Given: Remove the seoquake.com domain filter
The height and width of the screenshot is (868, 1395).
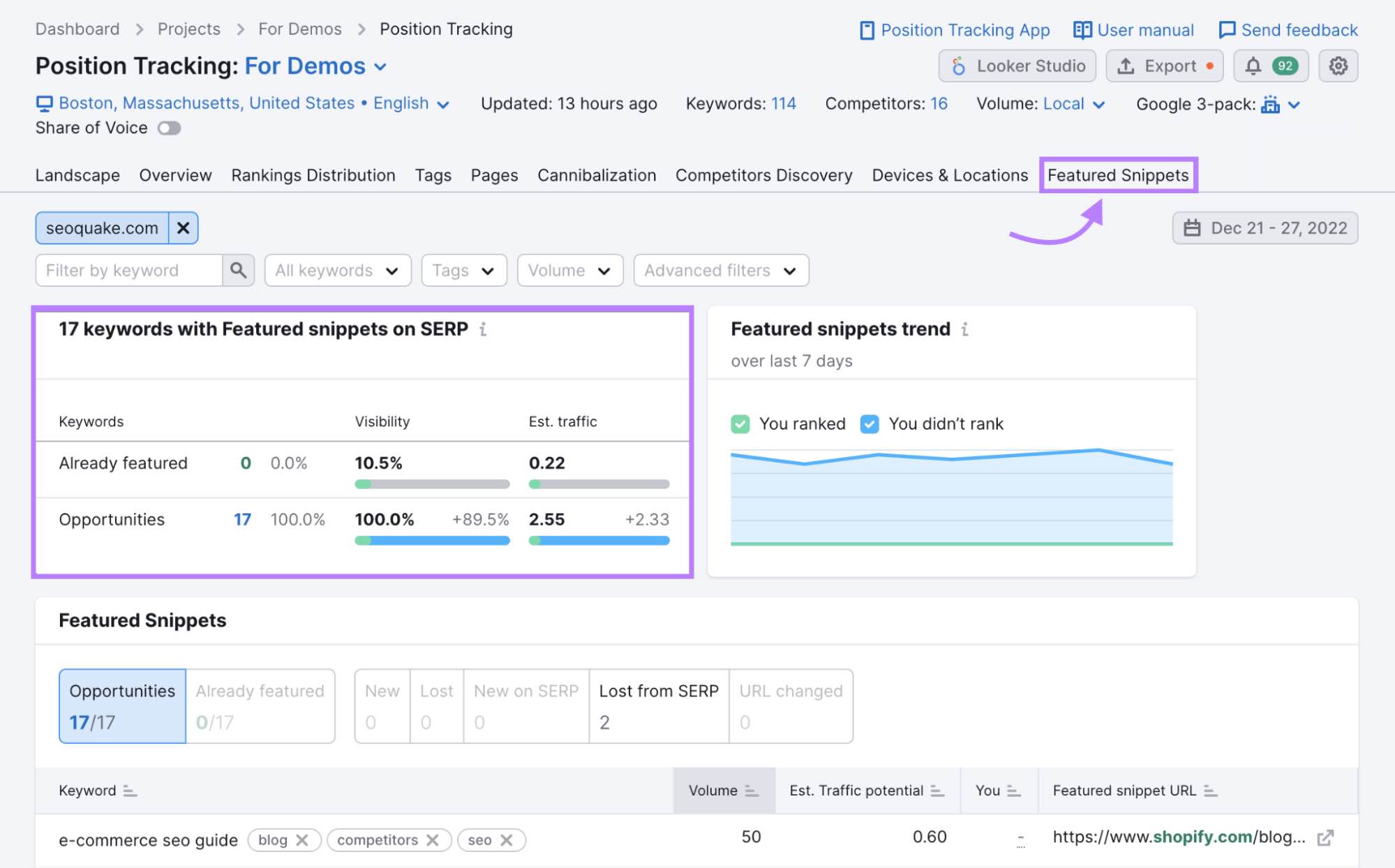Looking at the screenshot, I should click(x=183, y=228).
